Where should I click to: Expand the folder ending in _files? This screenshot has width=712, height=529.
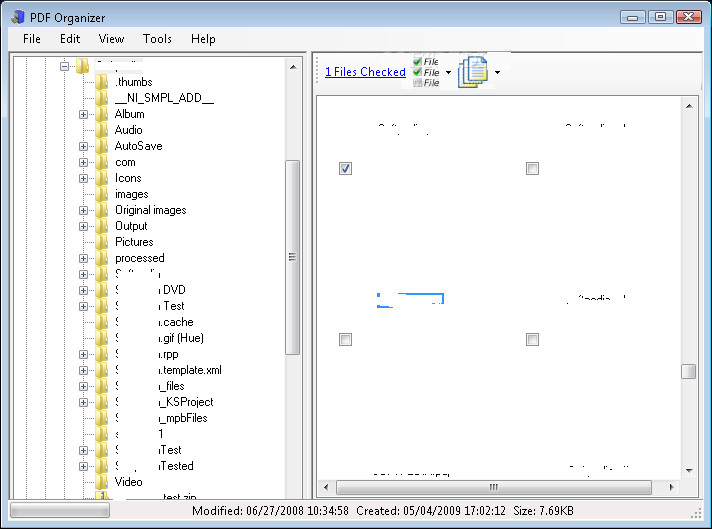pos(83,386)
